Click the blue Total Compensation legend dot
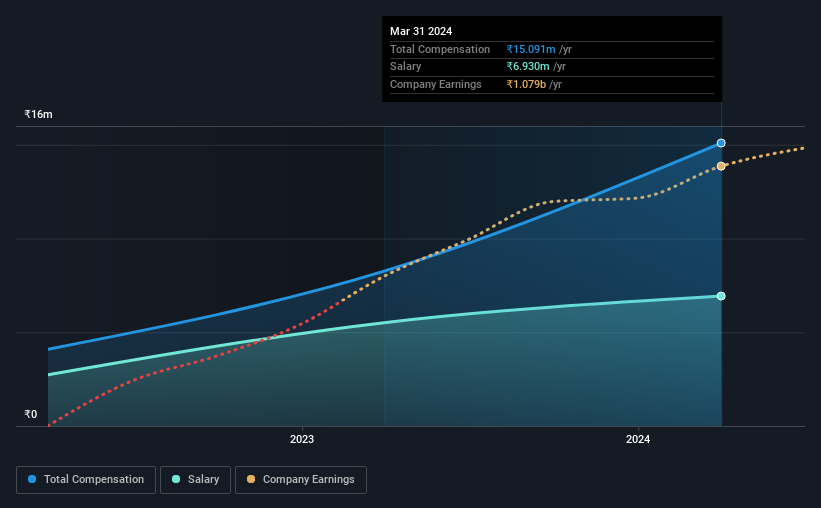The height and width of the screenshot is (508, 821). pos(32,479)
